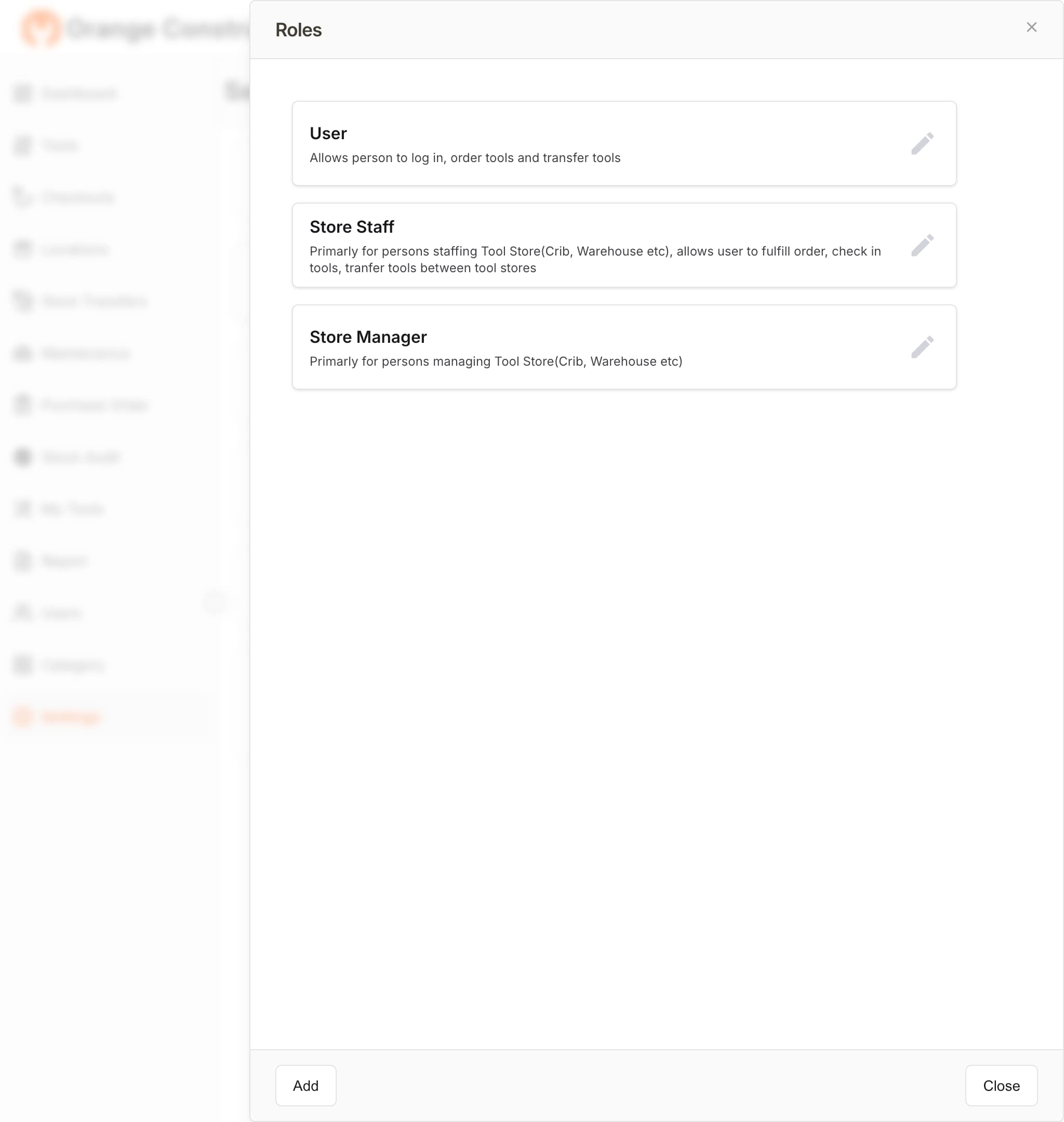Screen dimensions: 1064x1122
Task: Navigate to Users in sidebar
Action: click(x=62, y=613)
